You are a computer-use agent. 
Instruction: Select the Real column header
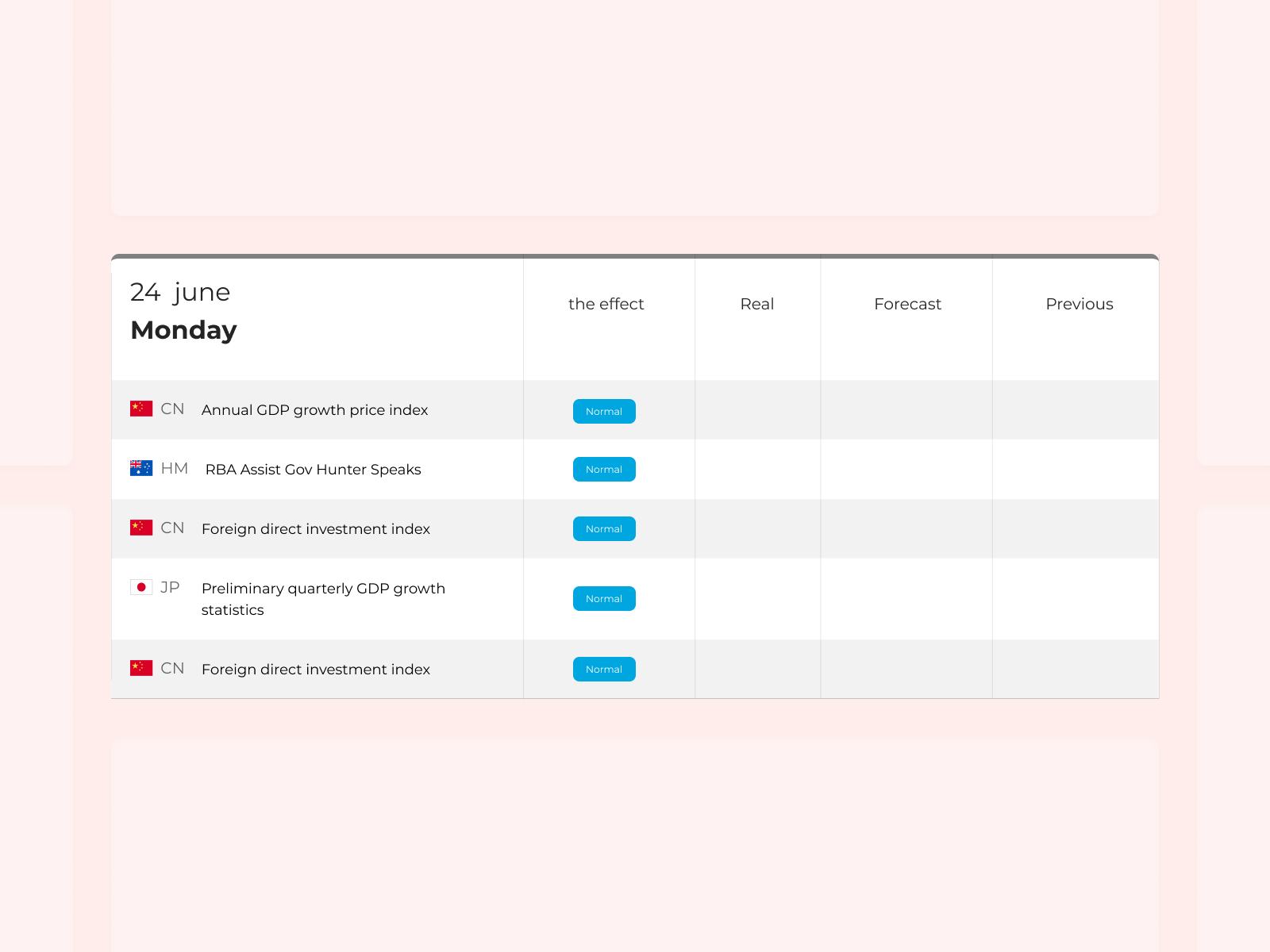point(757,304)
